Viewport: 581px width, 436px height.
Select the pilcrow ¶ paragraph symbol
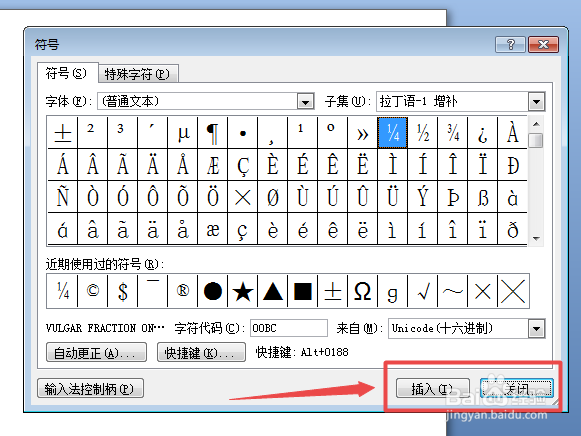pos(213,133)
